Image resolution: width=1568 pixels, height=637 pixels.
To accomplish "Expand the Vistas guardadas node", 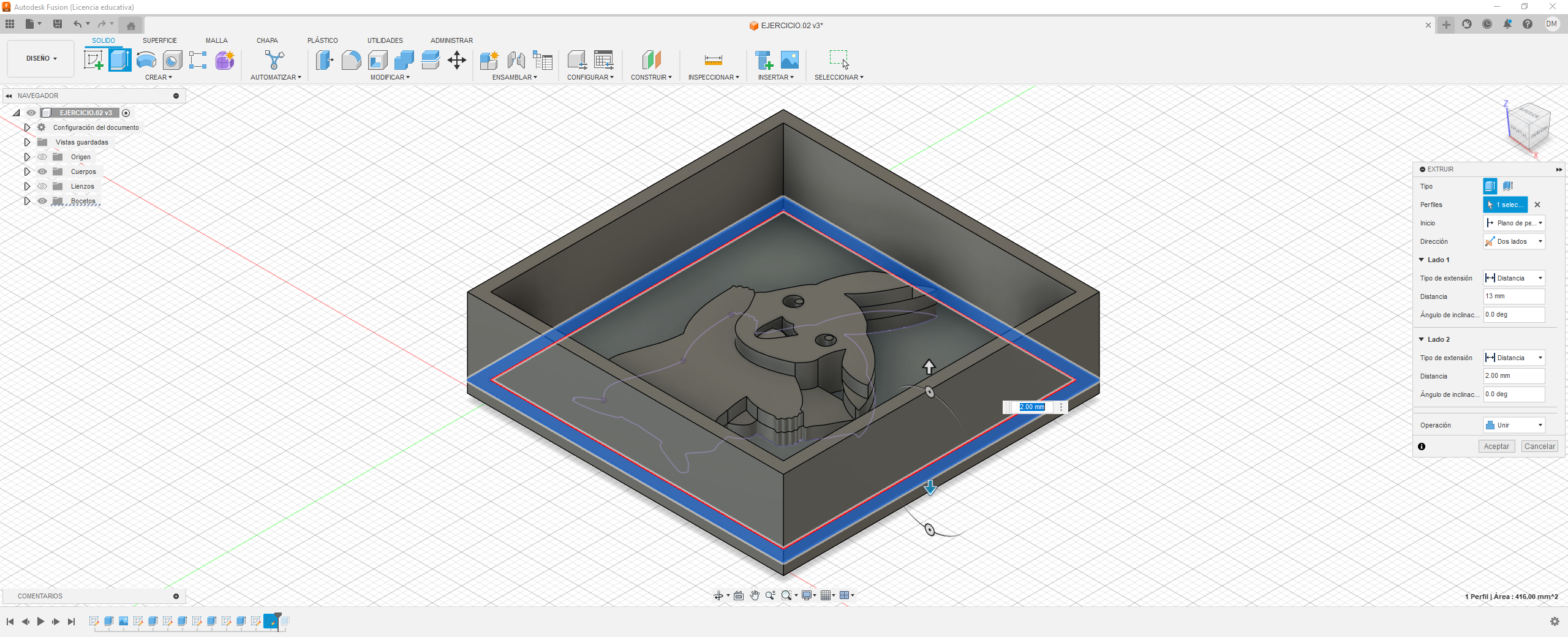I will [x=27, y=142].
